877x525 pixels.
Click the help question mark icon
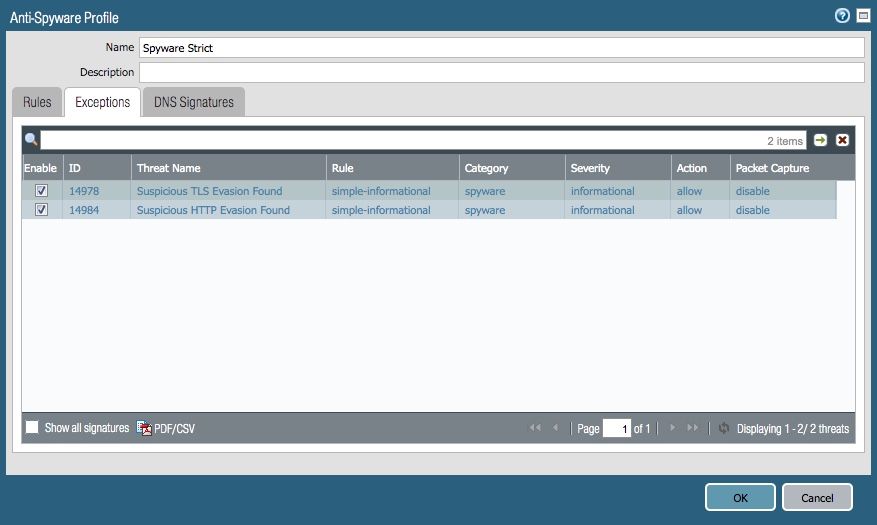point(842,16)
